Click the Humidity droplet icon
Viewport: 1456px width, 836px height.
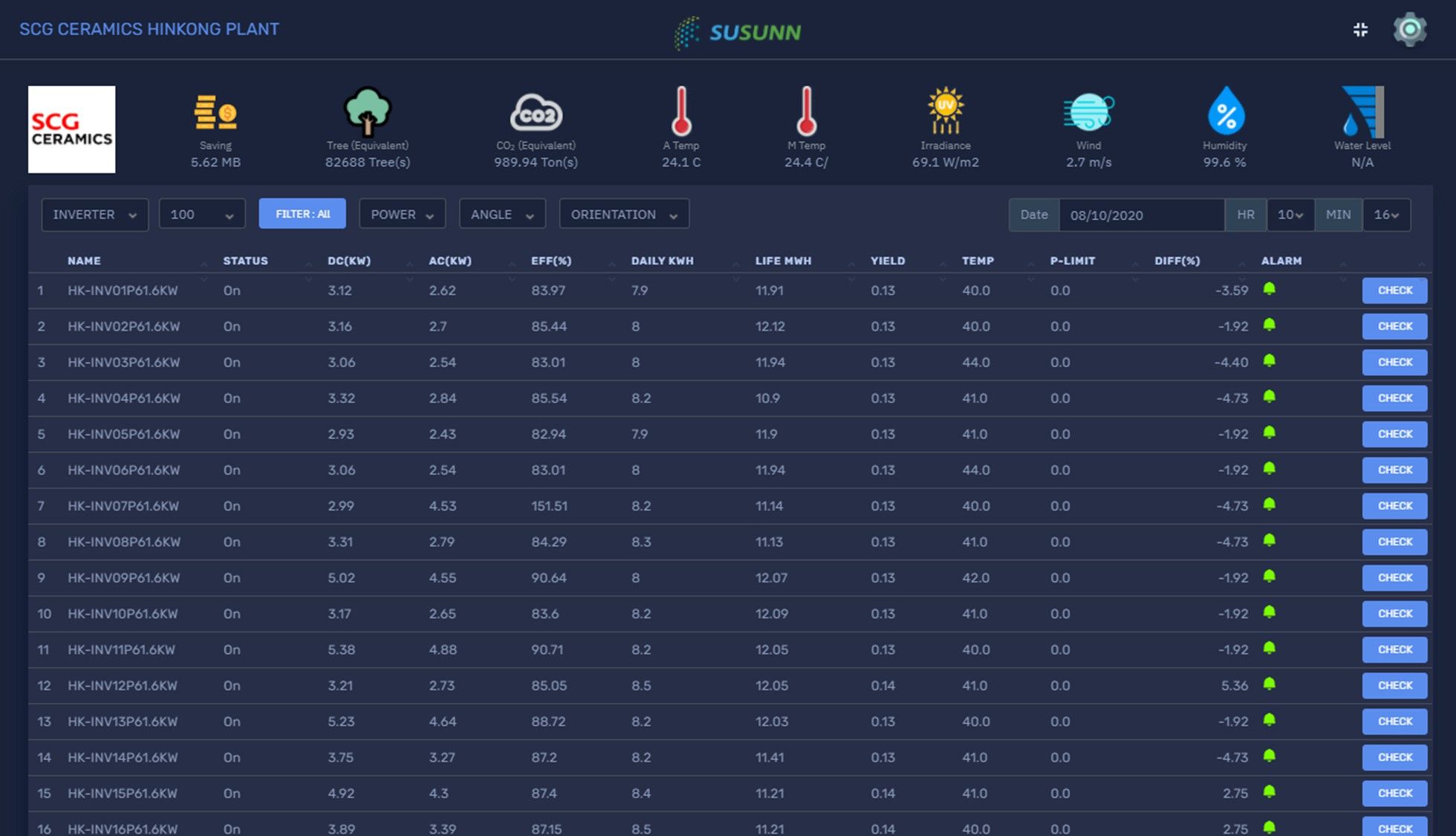pos(1225,111)
